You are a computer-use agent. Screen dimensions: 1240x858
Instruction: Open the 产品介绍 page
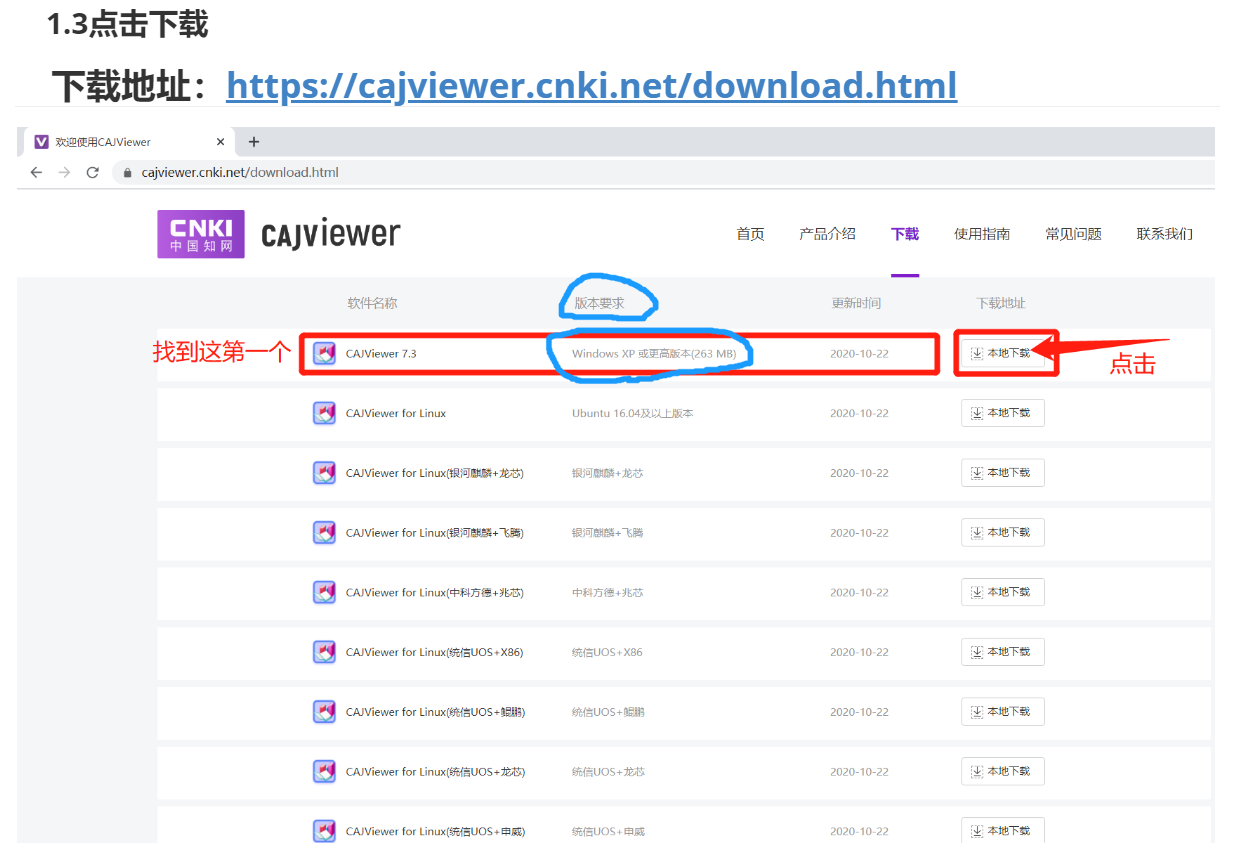point(827,233)
